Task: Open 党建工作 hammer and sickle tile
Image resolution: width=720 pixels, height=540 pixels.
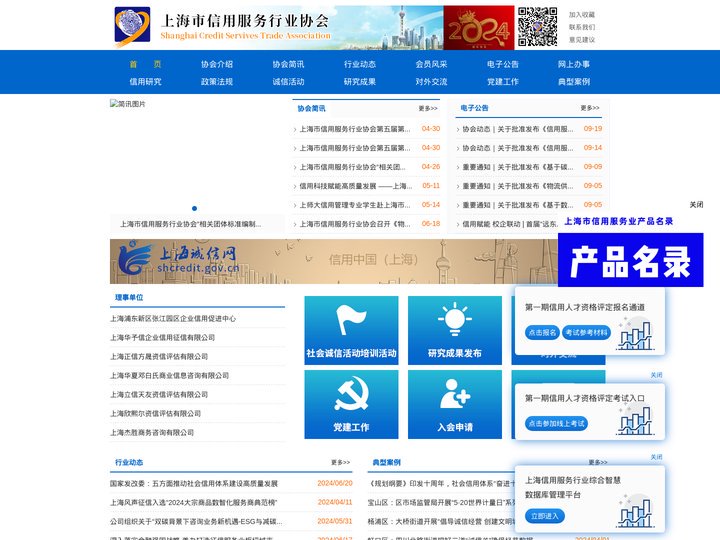Action: (351, 404)
